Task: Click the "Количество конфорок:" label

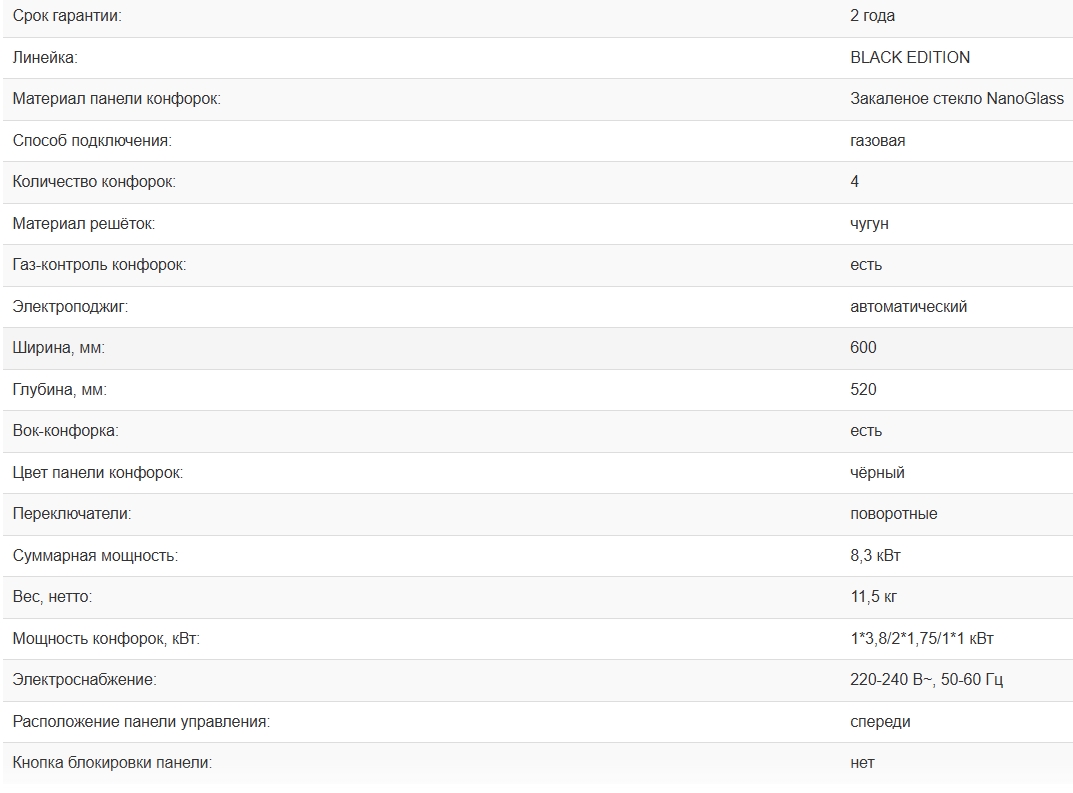Action: (94, 182)
